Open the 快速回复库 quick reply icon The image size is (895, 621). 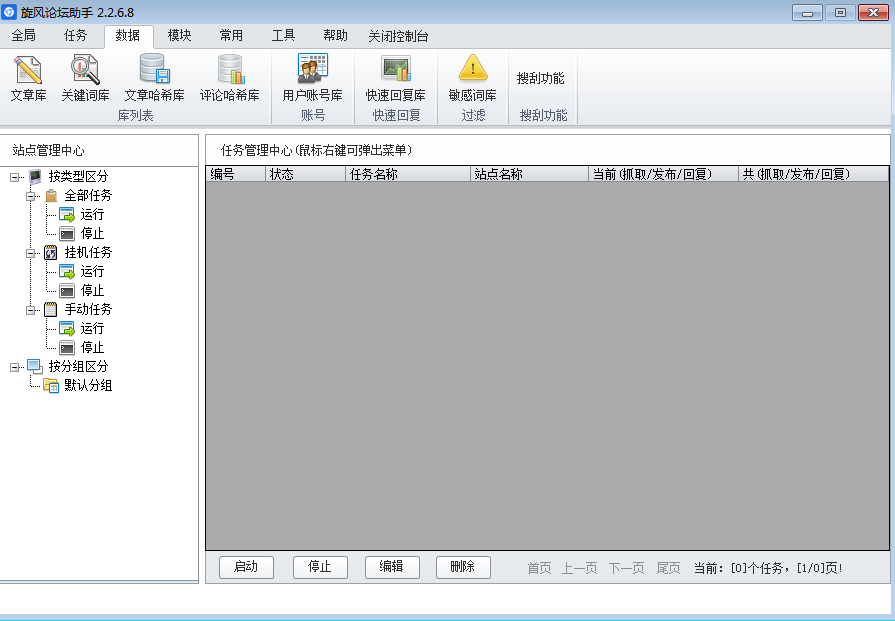tap(396, 69)
